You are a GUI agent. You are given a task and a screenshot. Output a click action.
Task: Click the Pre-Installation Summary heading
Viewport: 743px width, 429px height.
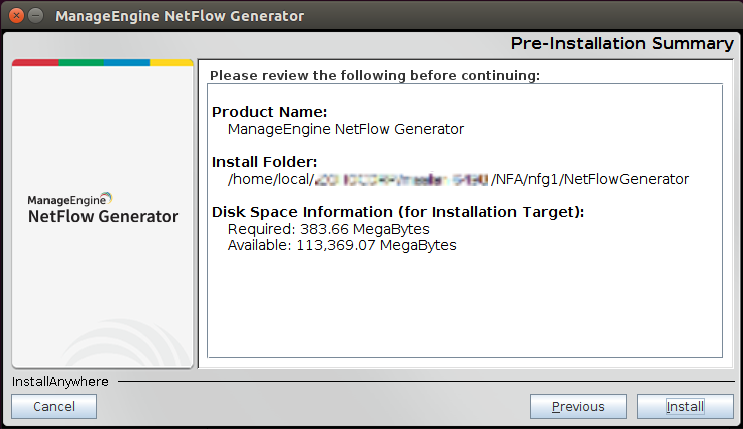(x=621, y=43)
